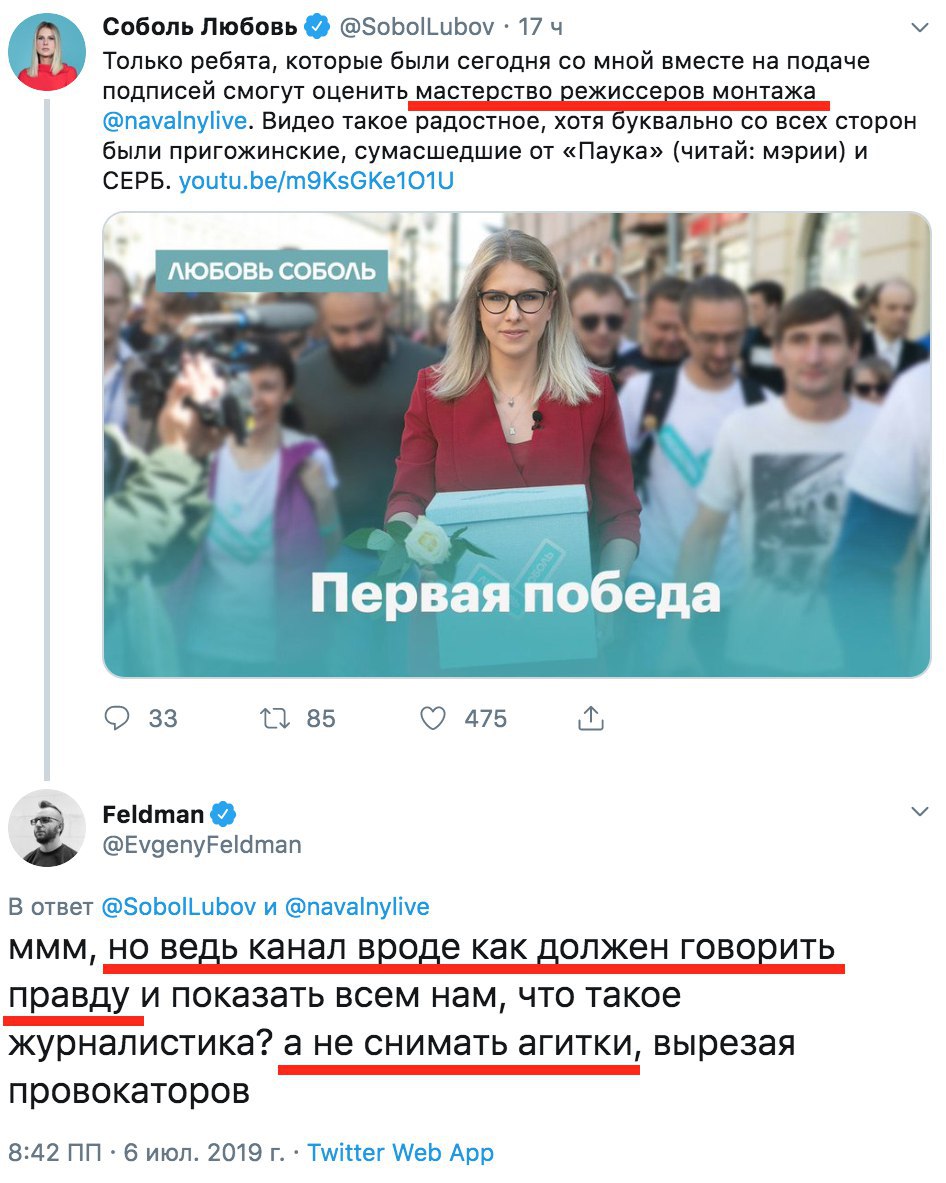Open the share icon under Sobol's tweet
The width and height of the screenshot is (946, 1183).
pyautogui.click(x=591, y=718)
